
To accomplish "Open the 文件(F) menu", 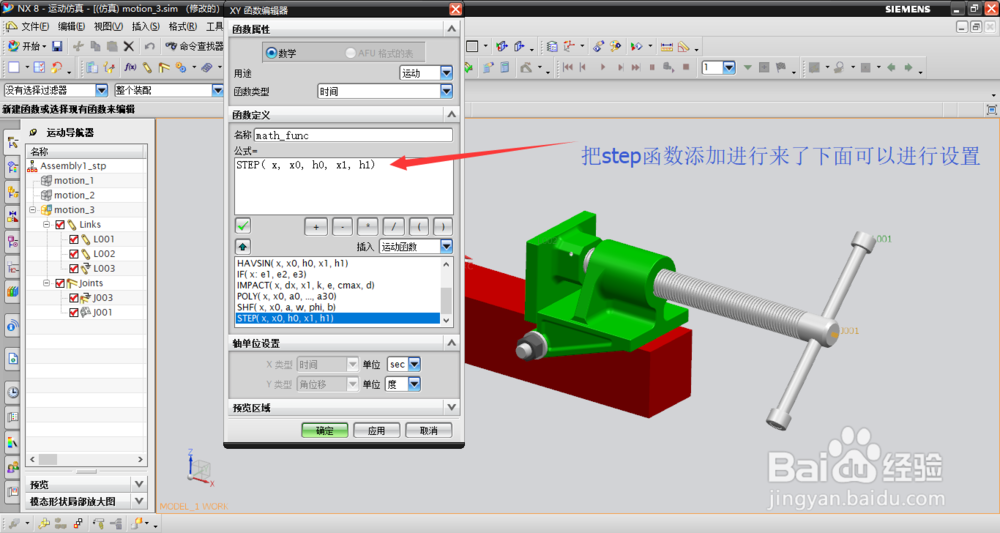I will tap(34, 26).
